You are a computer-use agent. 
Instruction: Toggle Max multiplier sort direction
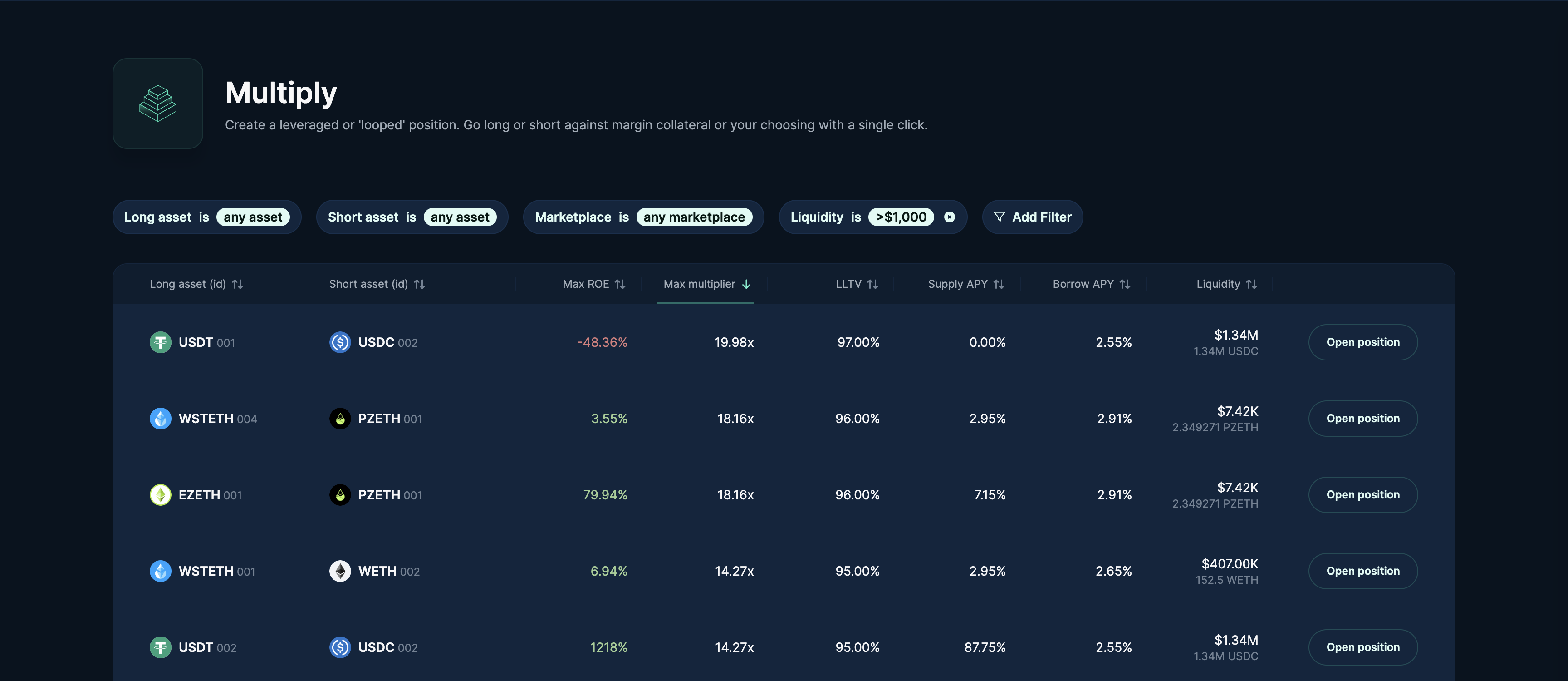[x=707, y=285]
